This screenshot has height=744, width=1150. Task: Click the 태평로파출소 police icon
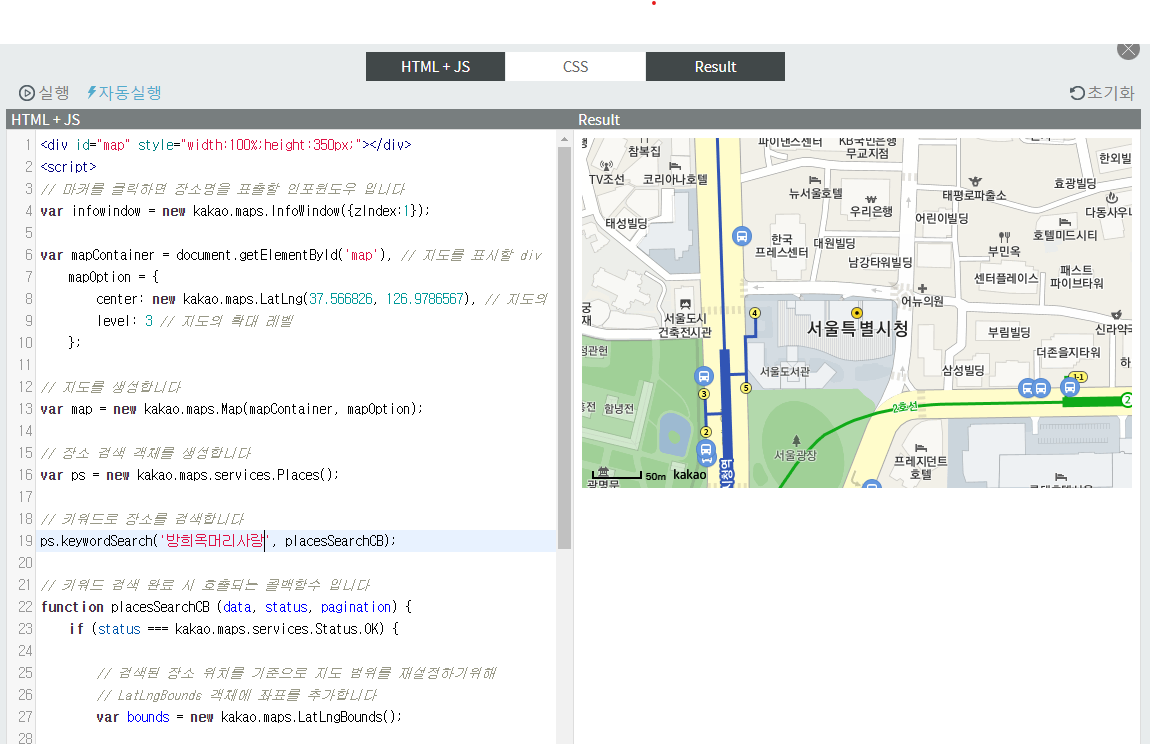point(975,182)
